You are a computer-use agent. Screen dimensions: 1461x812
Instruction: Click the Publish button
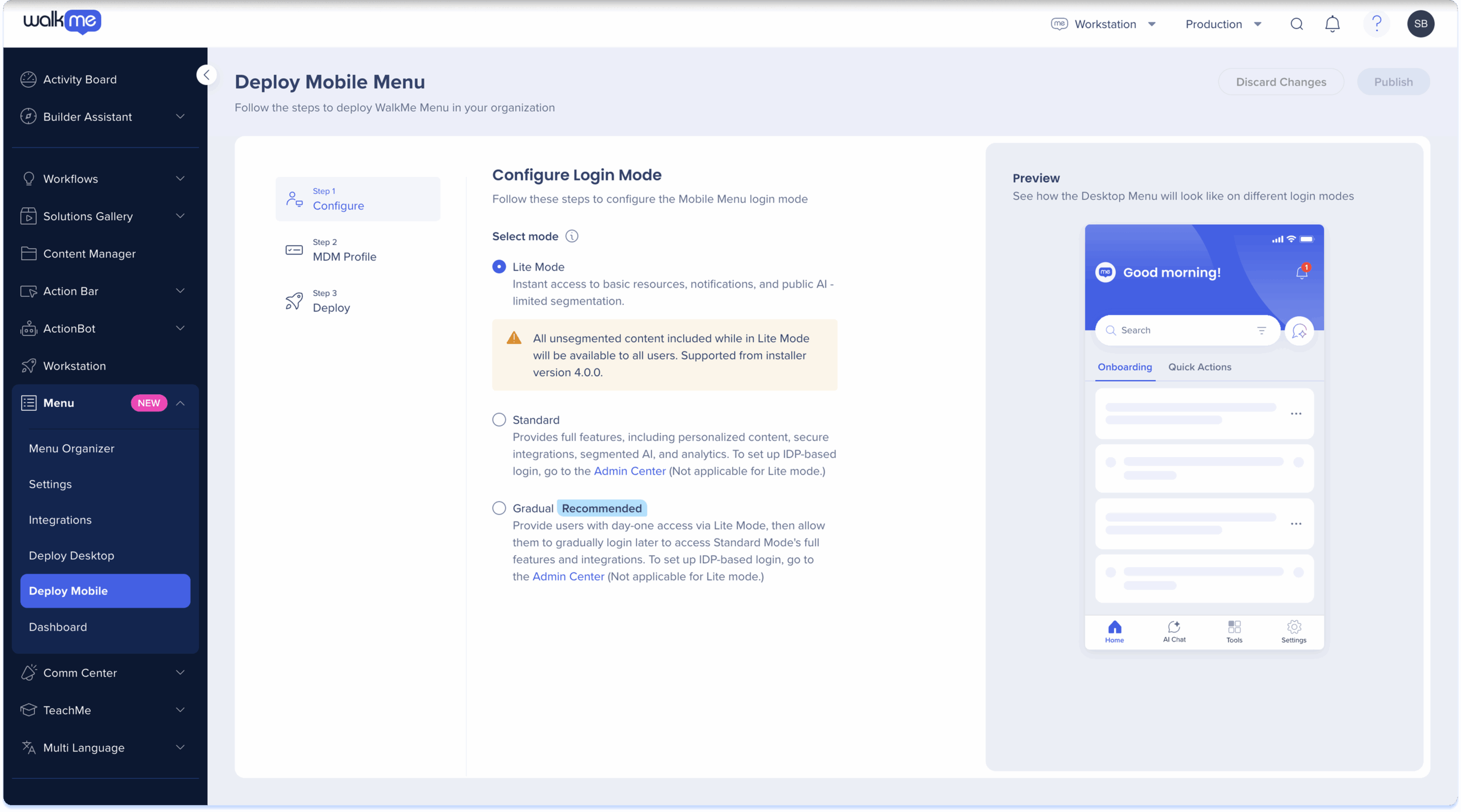[1393, 82]
